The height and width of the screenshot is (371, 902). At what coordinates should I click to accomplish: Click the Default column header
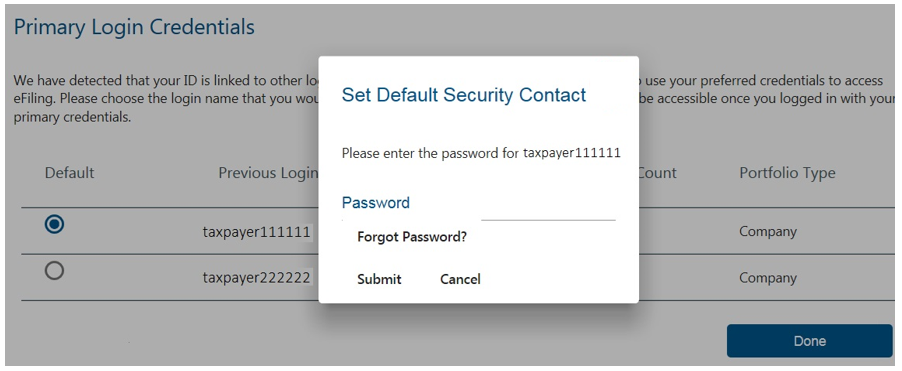click(70, 173)
